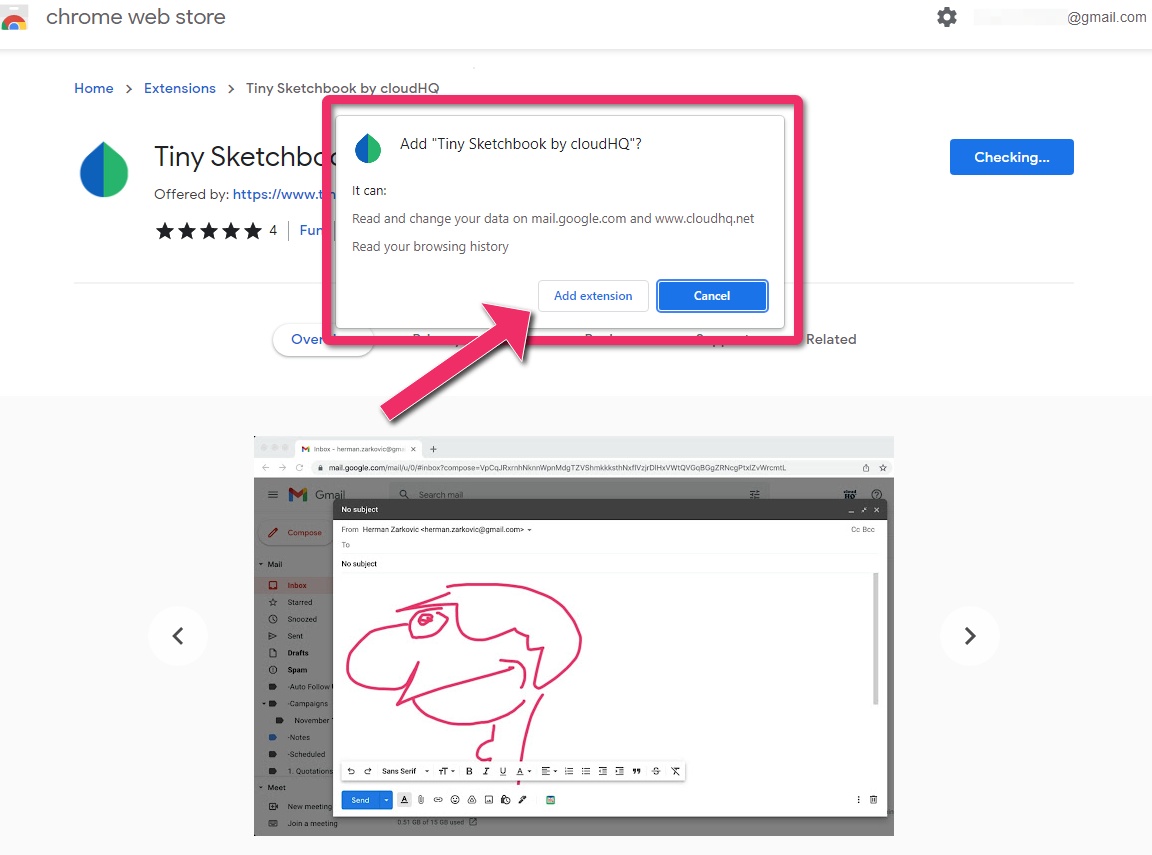
Task: Click the numbered list icon in preview
Action: (569, 771)
